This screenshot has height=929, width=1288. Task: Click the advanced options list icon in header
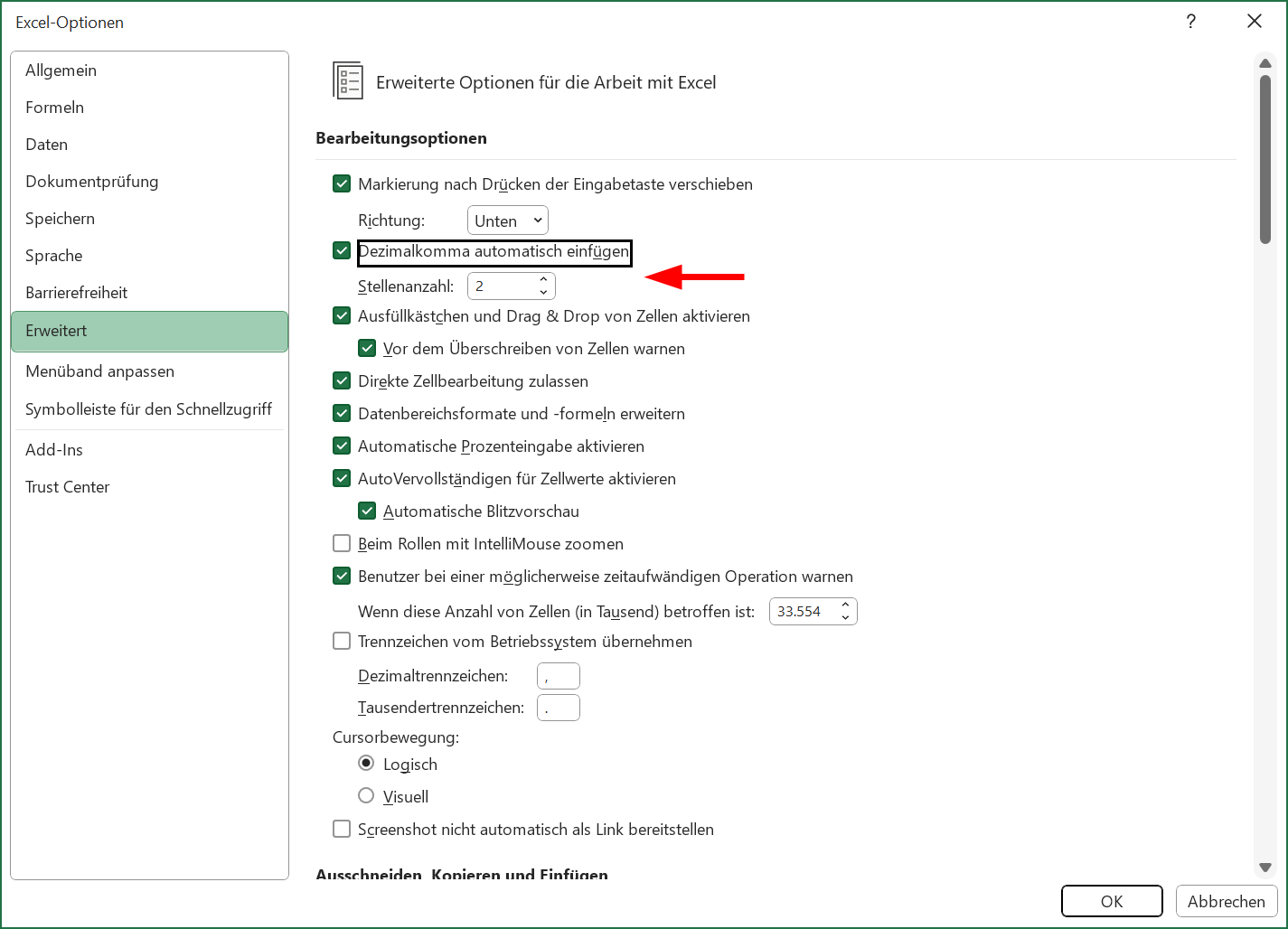pos(348,81)
